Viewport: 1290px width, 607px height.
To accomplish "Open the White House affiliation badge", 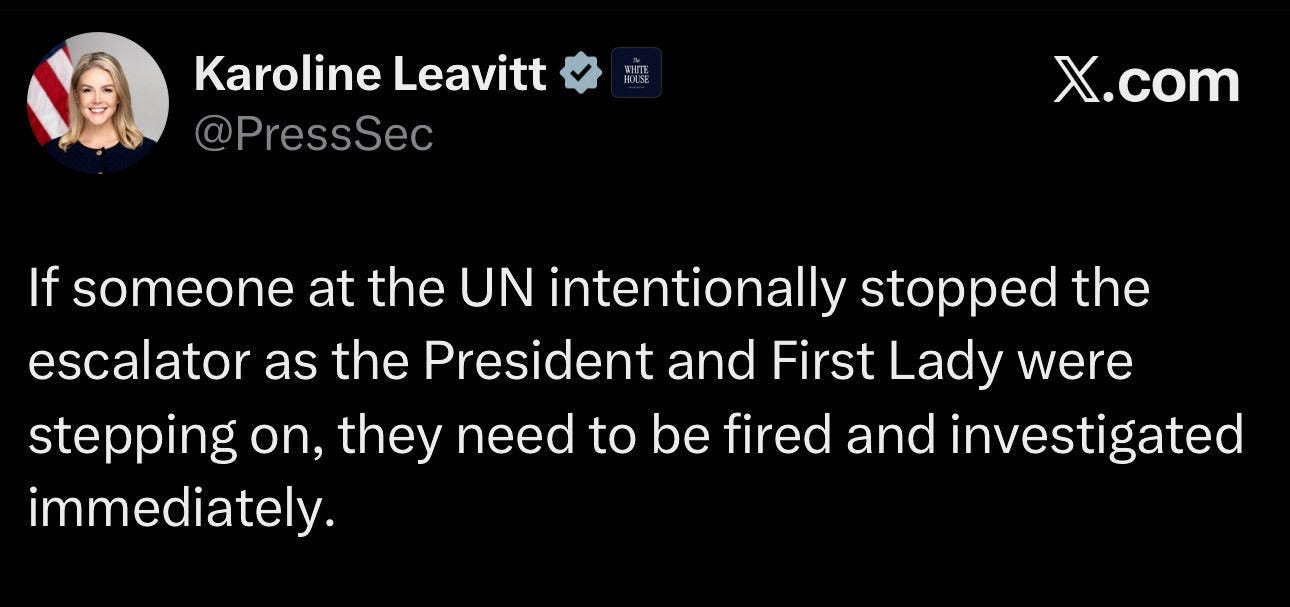I will coord(636,73).
